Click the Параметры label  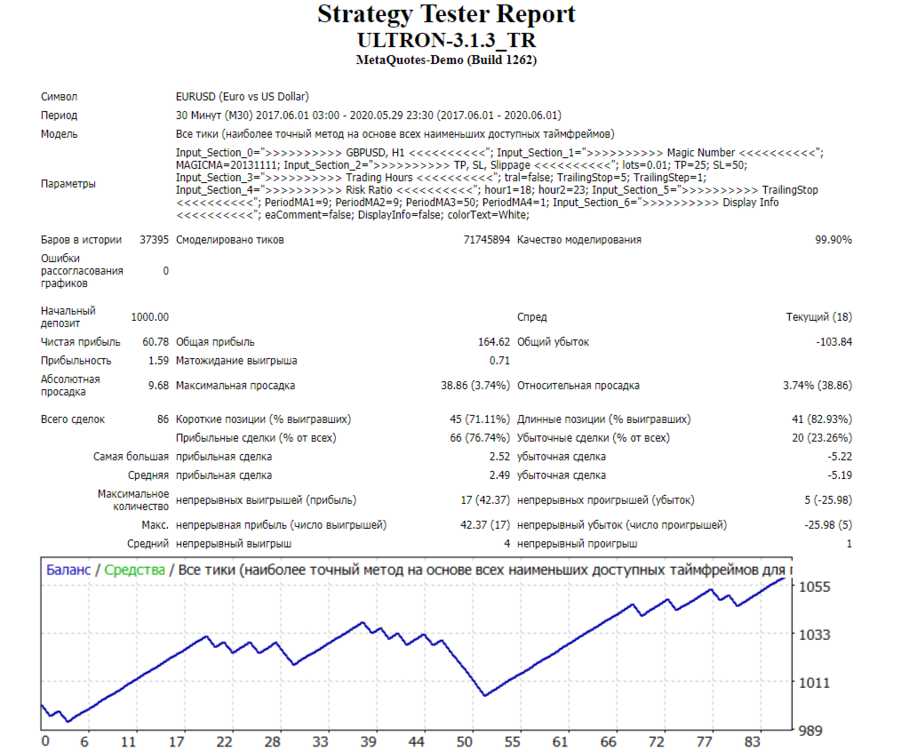(x=68, y=184)
